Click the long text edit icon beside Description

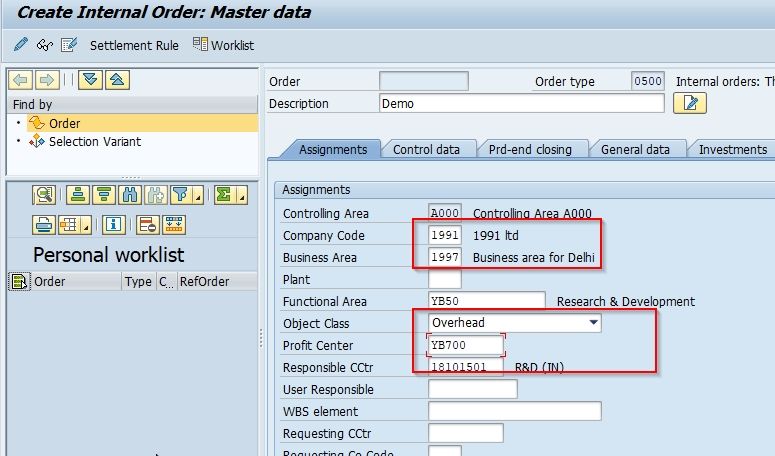pos(690,103)
